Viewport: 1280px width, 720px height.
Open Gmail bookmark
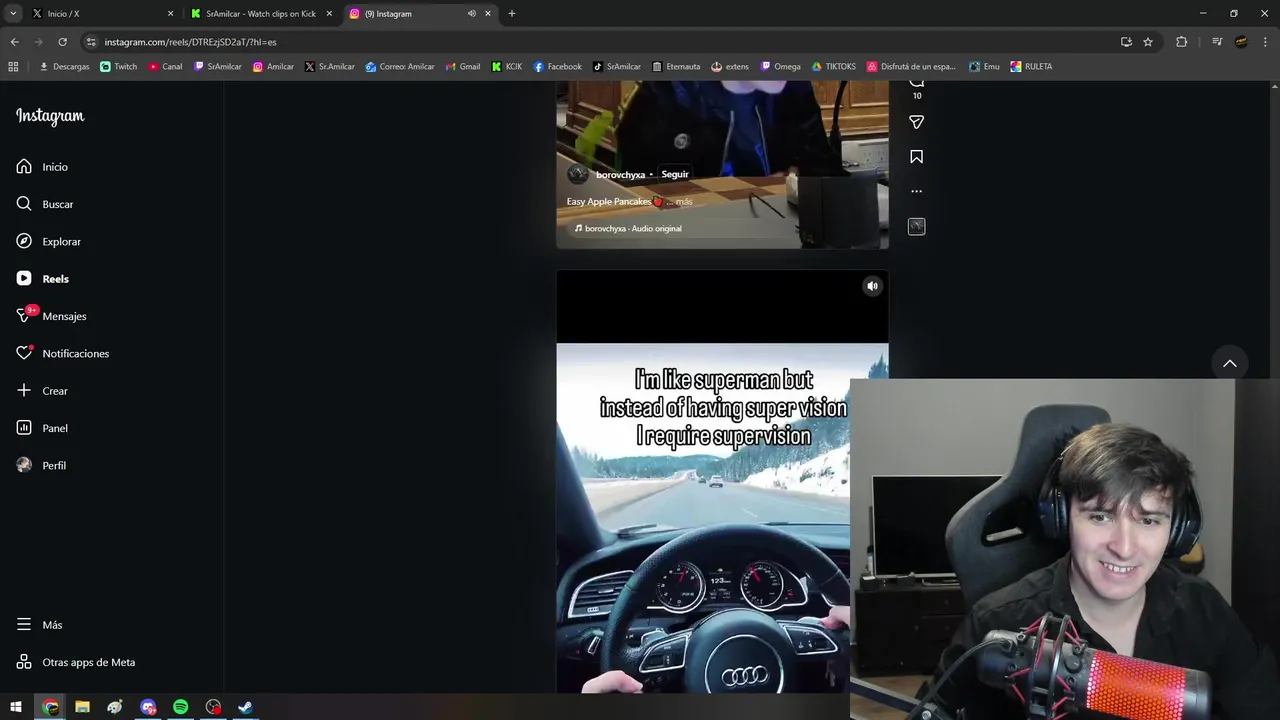(x=462, y=67)
